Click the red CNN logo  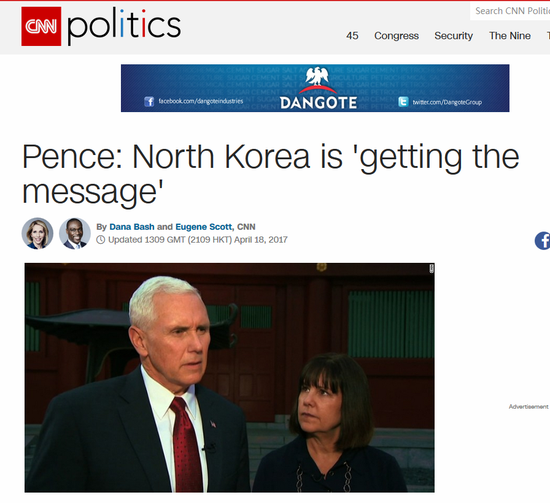click(41, 26)
